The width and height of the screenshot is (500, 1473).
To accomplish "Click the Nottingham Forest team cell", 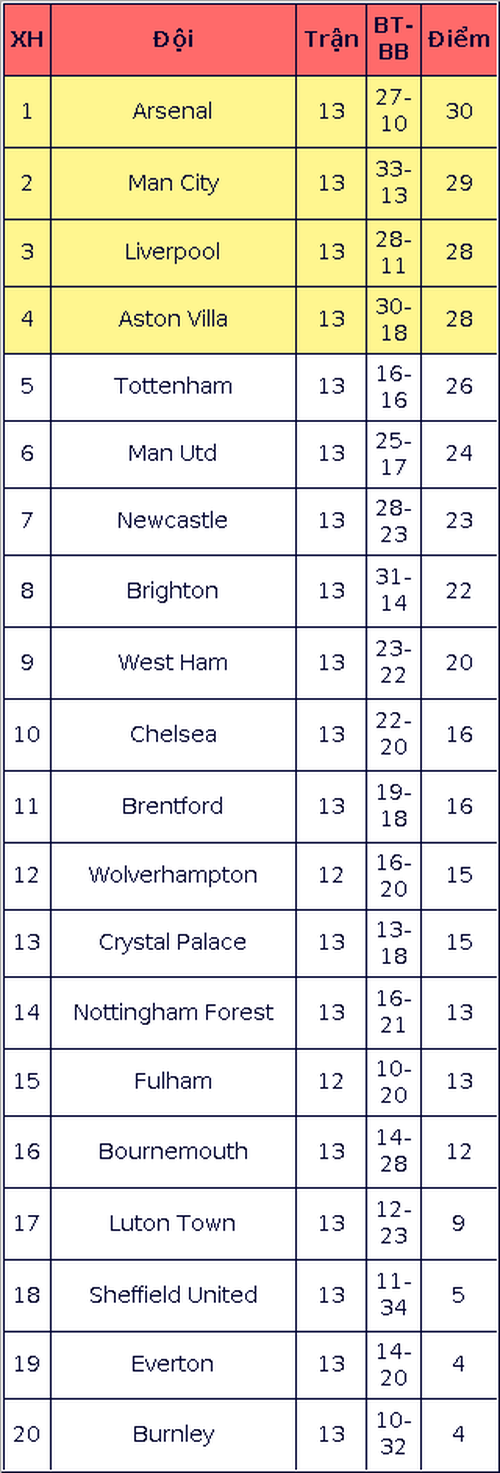I will 173,1013.
